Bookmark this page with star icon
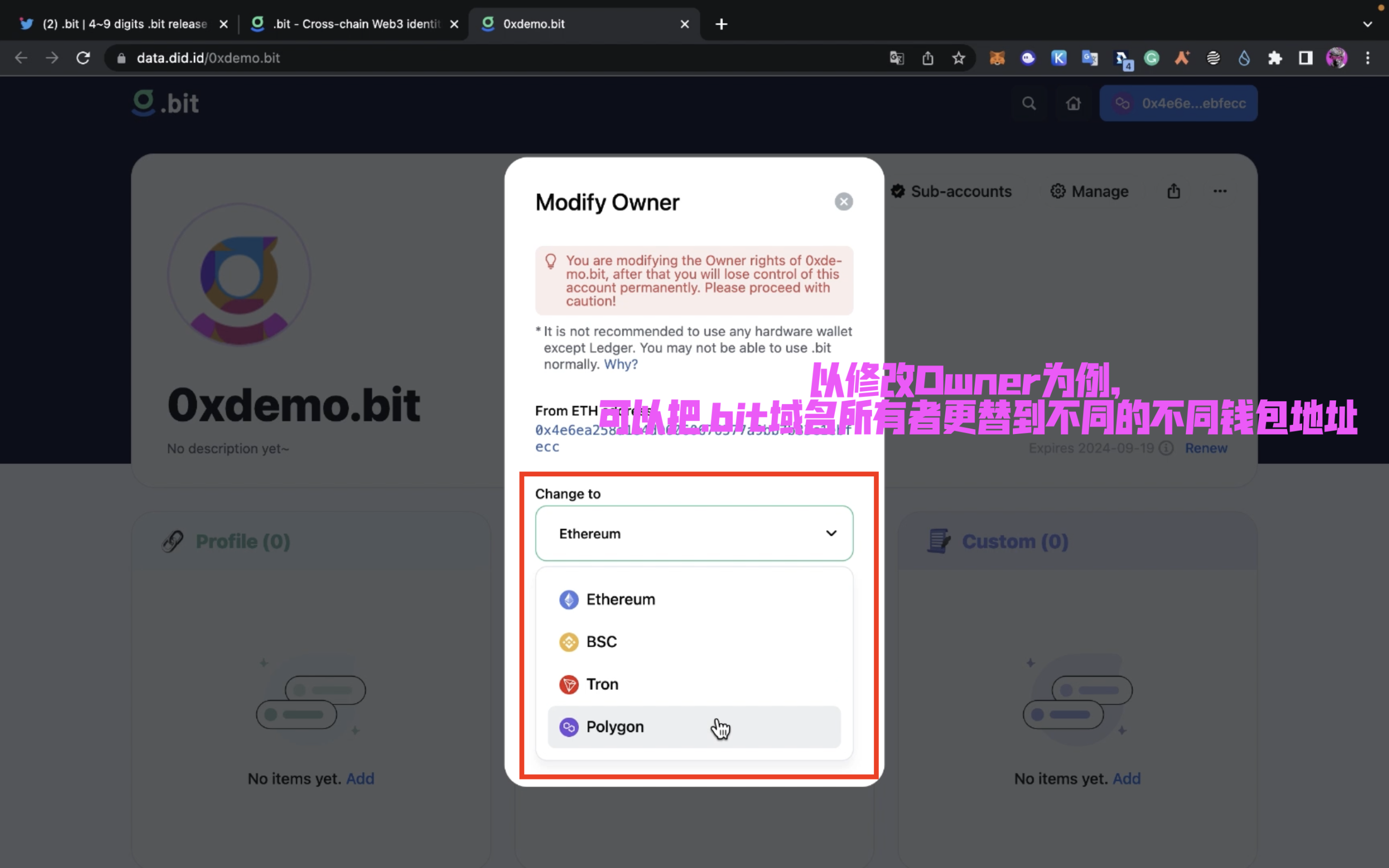The height and width of the screenshot is (868, 1389). pyautogui.click(x=959, y=58)
